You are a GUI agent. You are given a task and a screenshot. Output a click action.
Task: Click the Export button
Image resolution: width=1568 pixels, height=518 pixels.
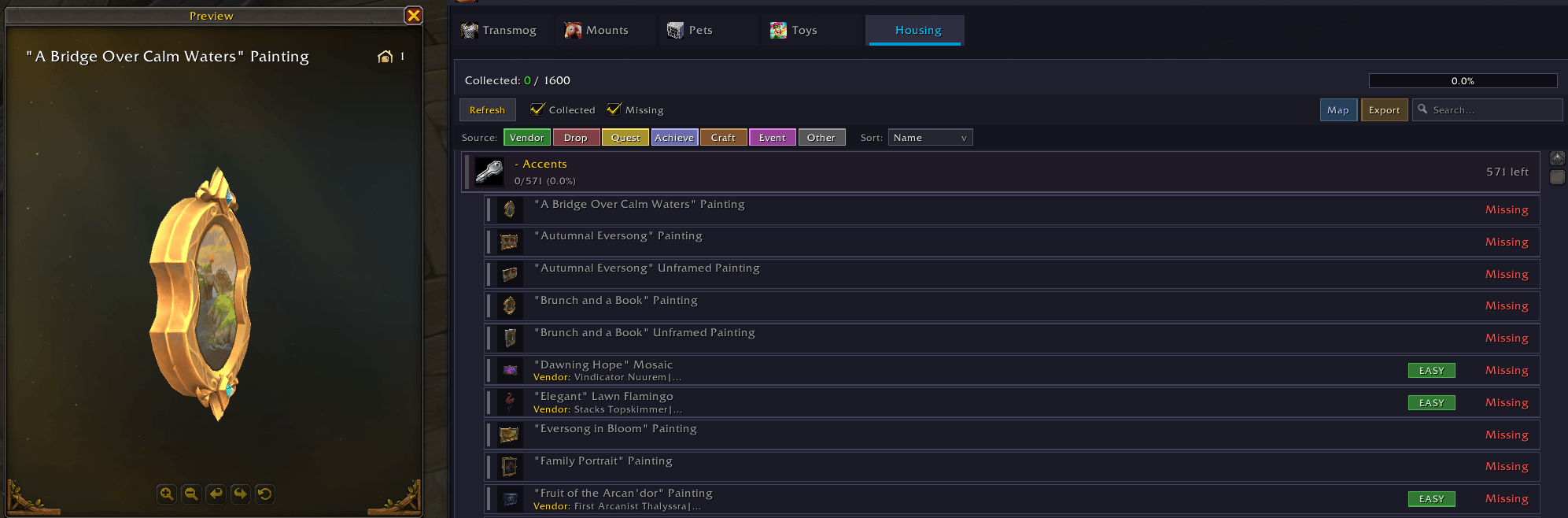coord(1384,110)
